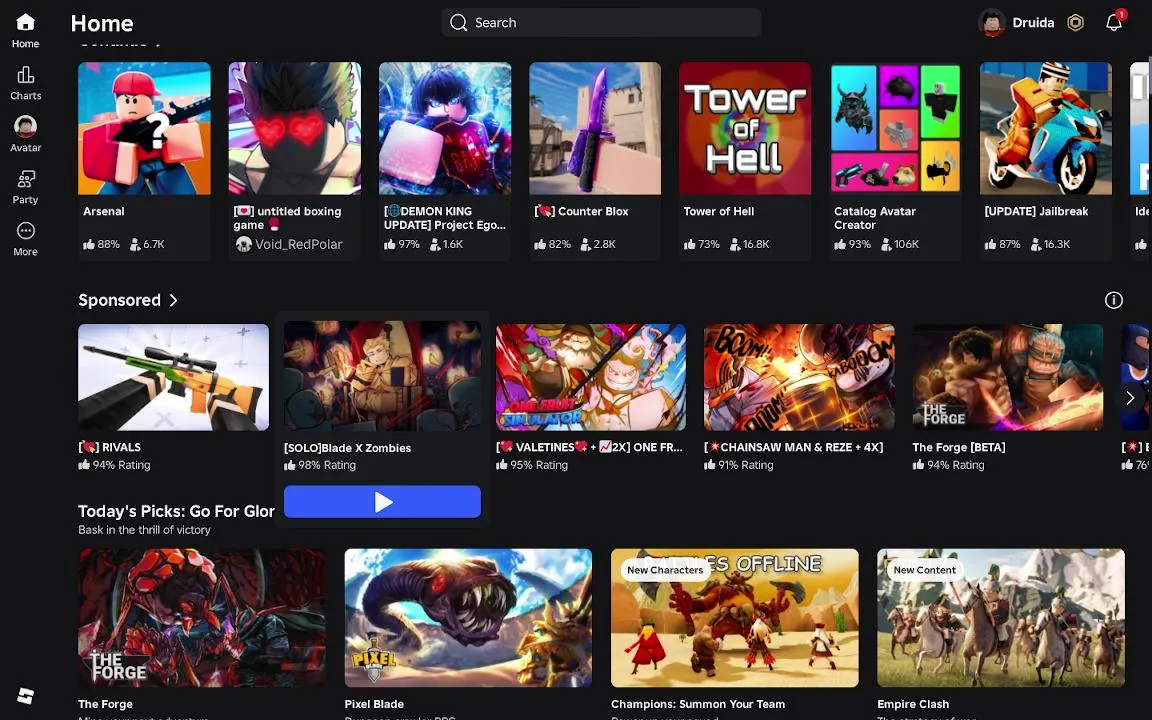Open Jailbreak game thumbnail

coord(1045,129)
